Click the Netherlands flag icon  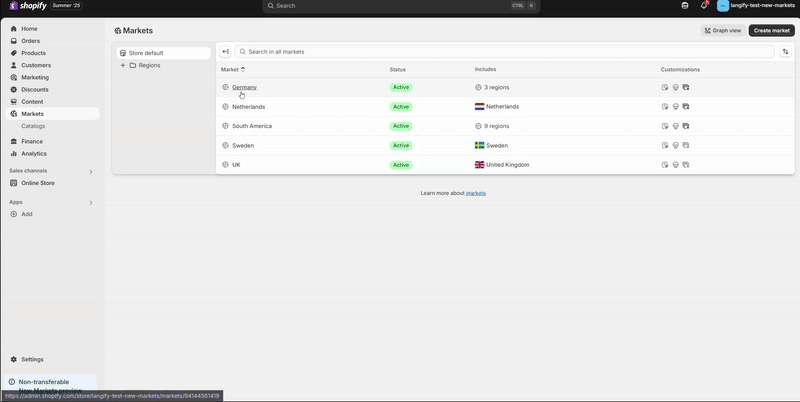[x=480, y=107]
